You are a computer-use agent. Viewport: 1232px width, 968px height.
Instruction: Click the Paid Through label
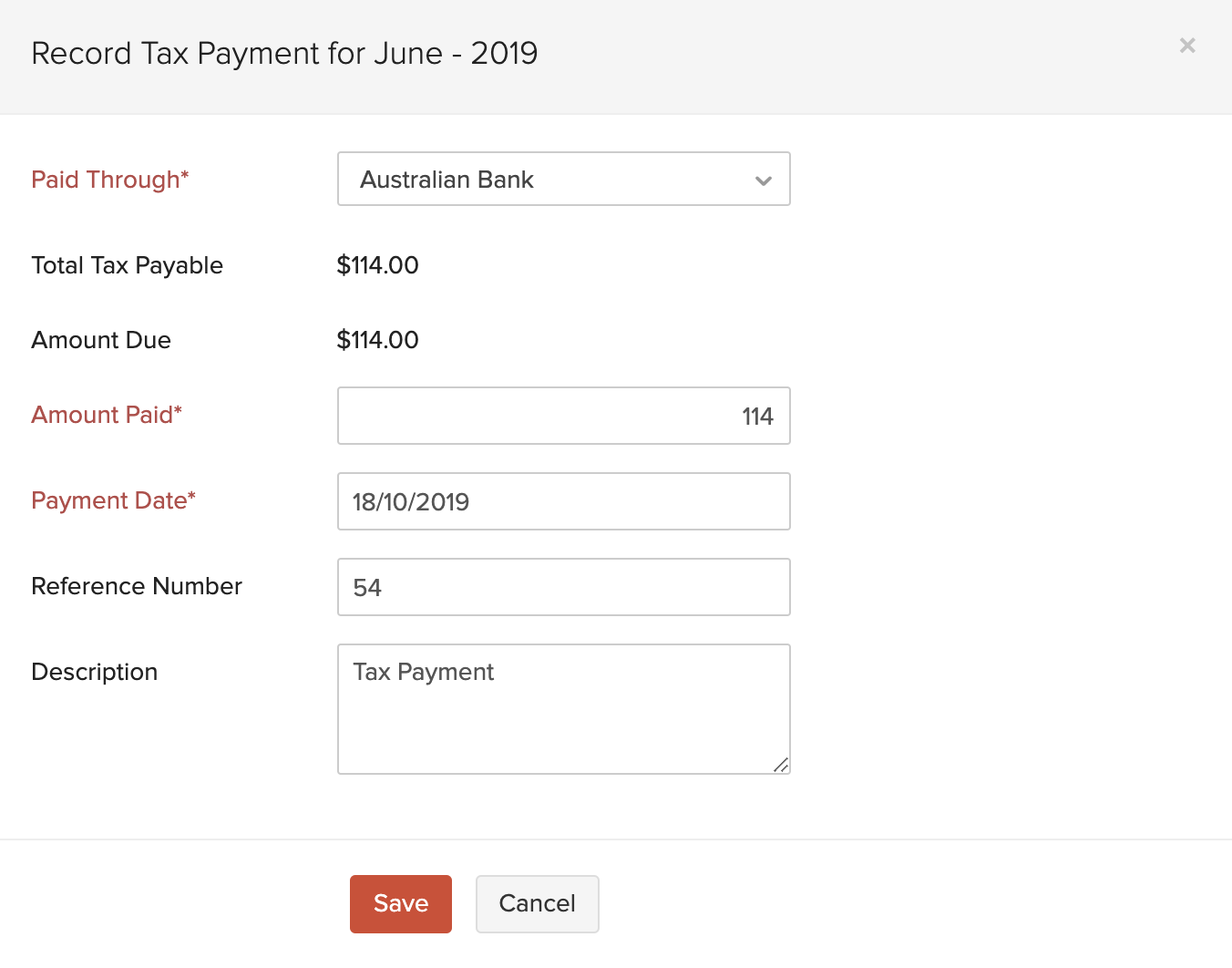109,180
